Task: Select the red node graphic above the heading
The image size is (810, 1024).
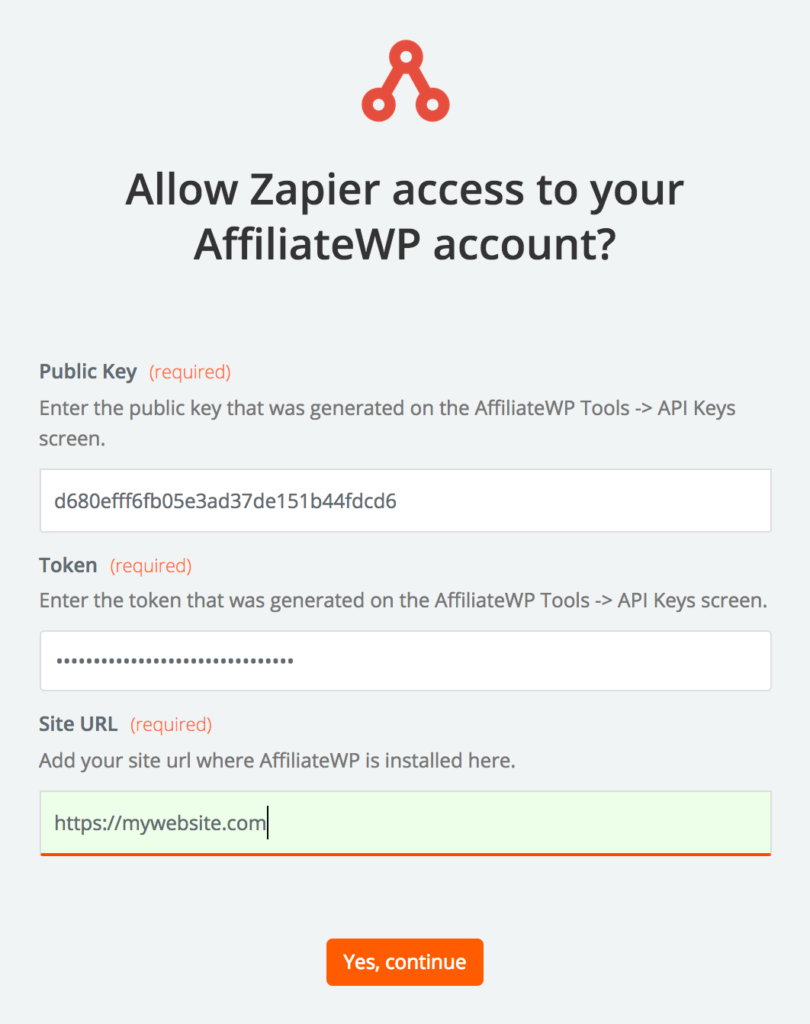Action: point(405,80)
